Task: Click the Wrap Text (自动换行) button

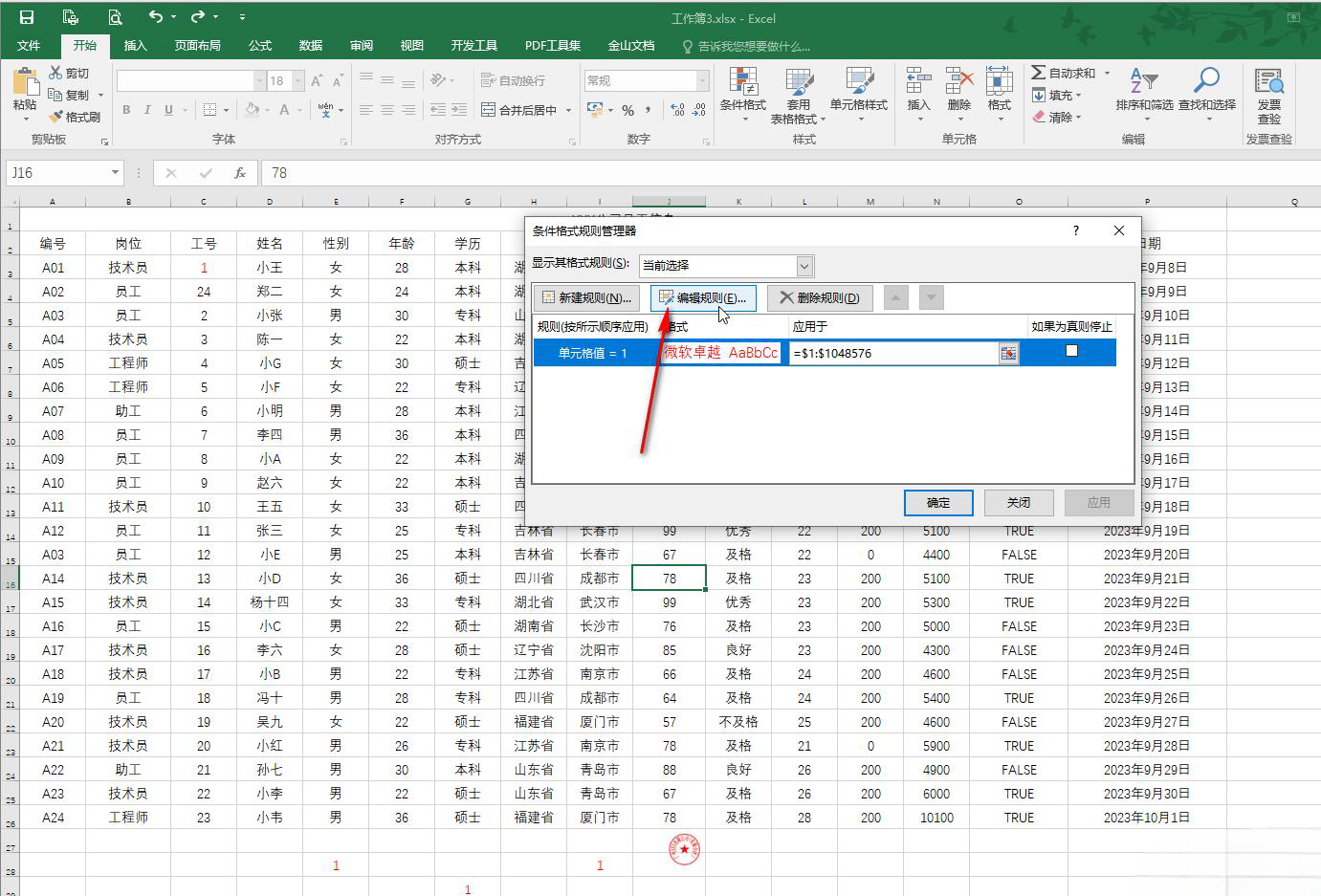Action: click(x=513, y=80)
